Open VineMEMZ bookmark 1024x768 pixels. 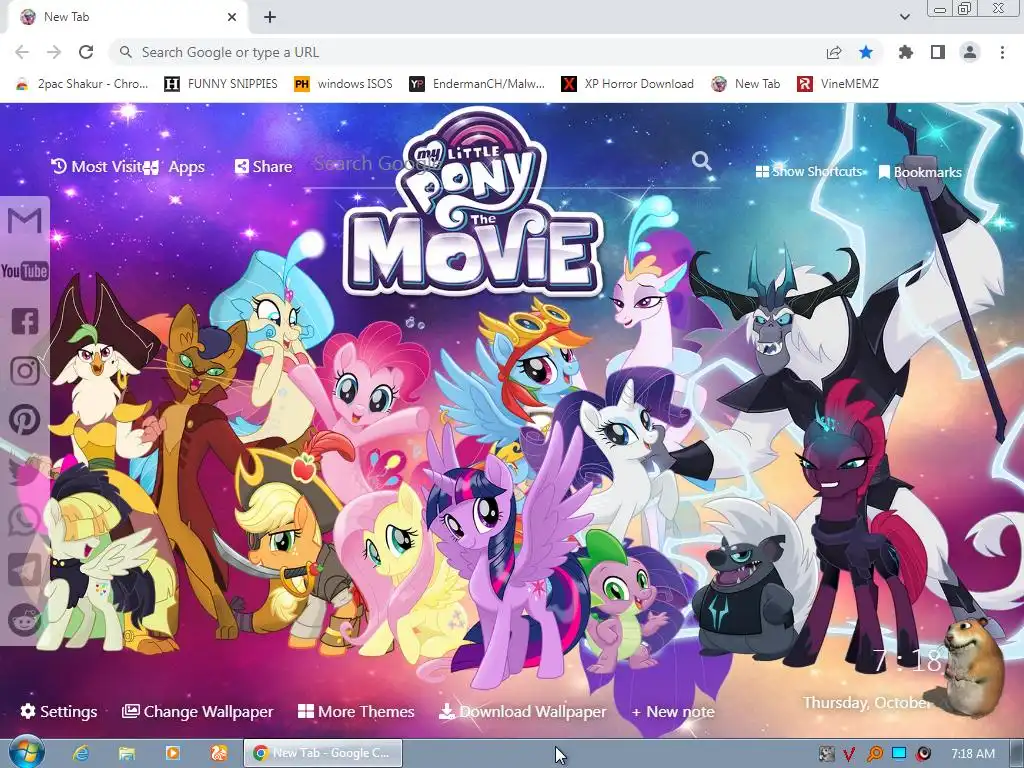pyautogui.click(x=838, y=84)
